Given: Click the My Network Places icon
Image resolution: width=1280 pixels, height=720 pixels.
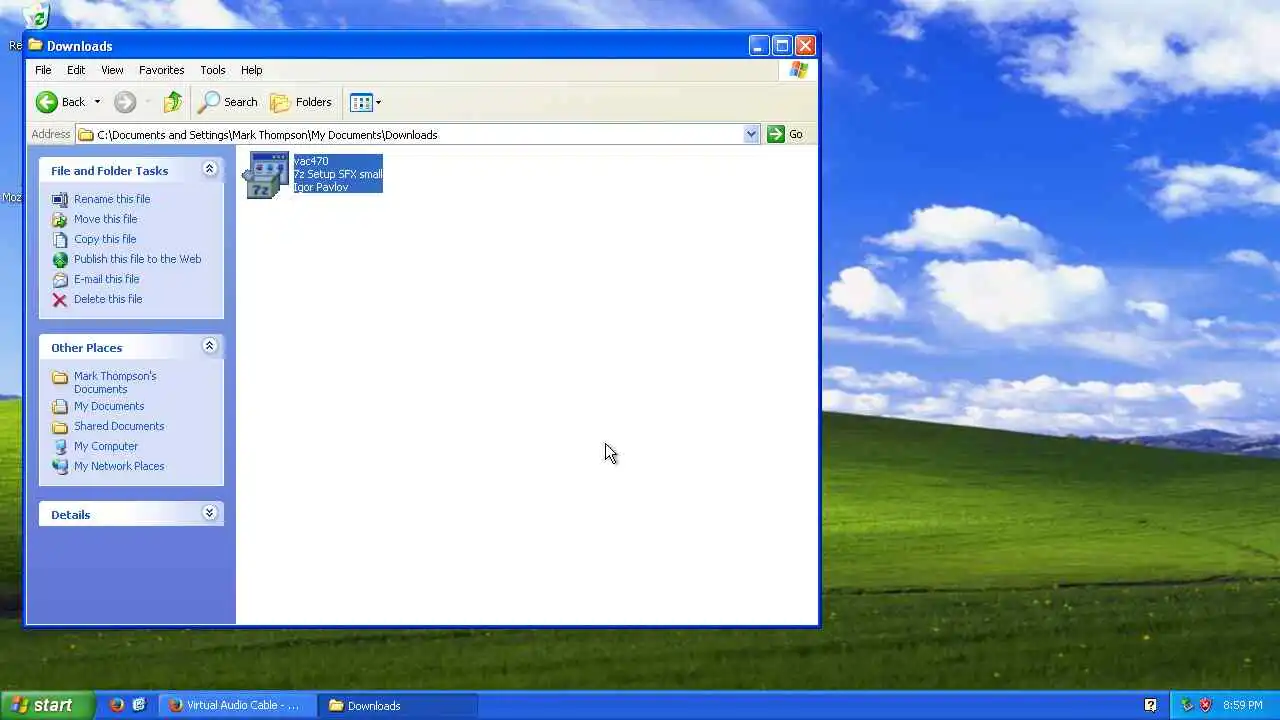Looking at the screenshot, I should coord(60,466).
